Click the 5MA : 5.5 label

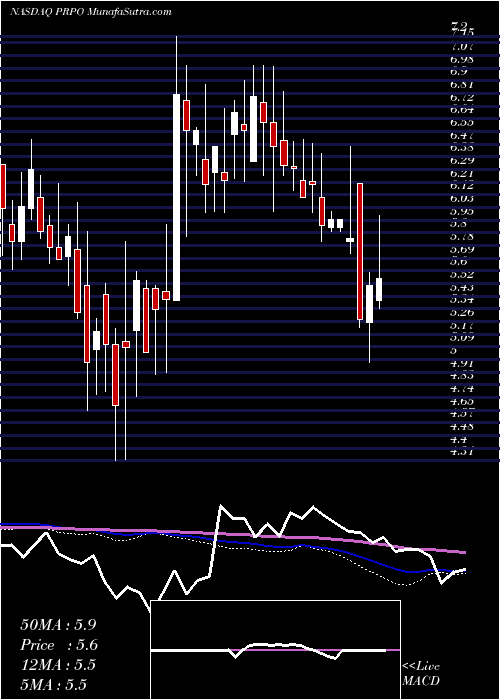53,684
